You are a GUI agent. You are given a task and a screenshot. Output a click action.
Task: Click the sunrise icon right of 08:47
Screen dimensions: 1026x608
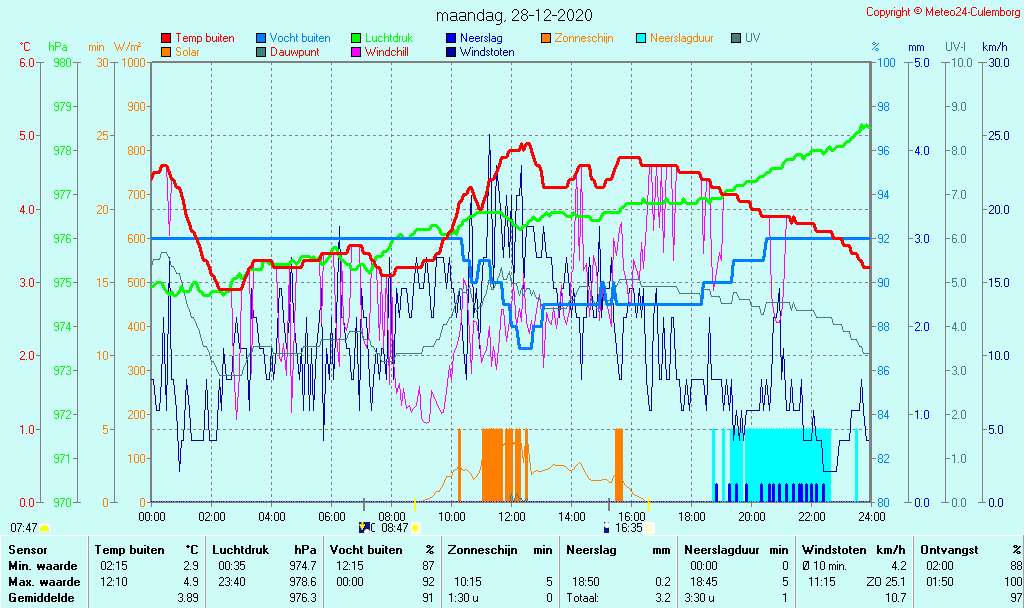pos(416,528)
